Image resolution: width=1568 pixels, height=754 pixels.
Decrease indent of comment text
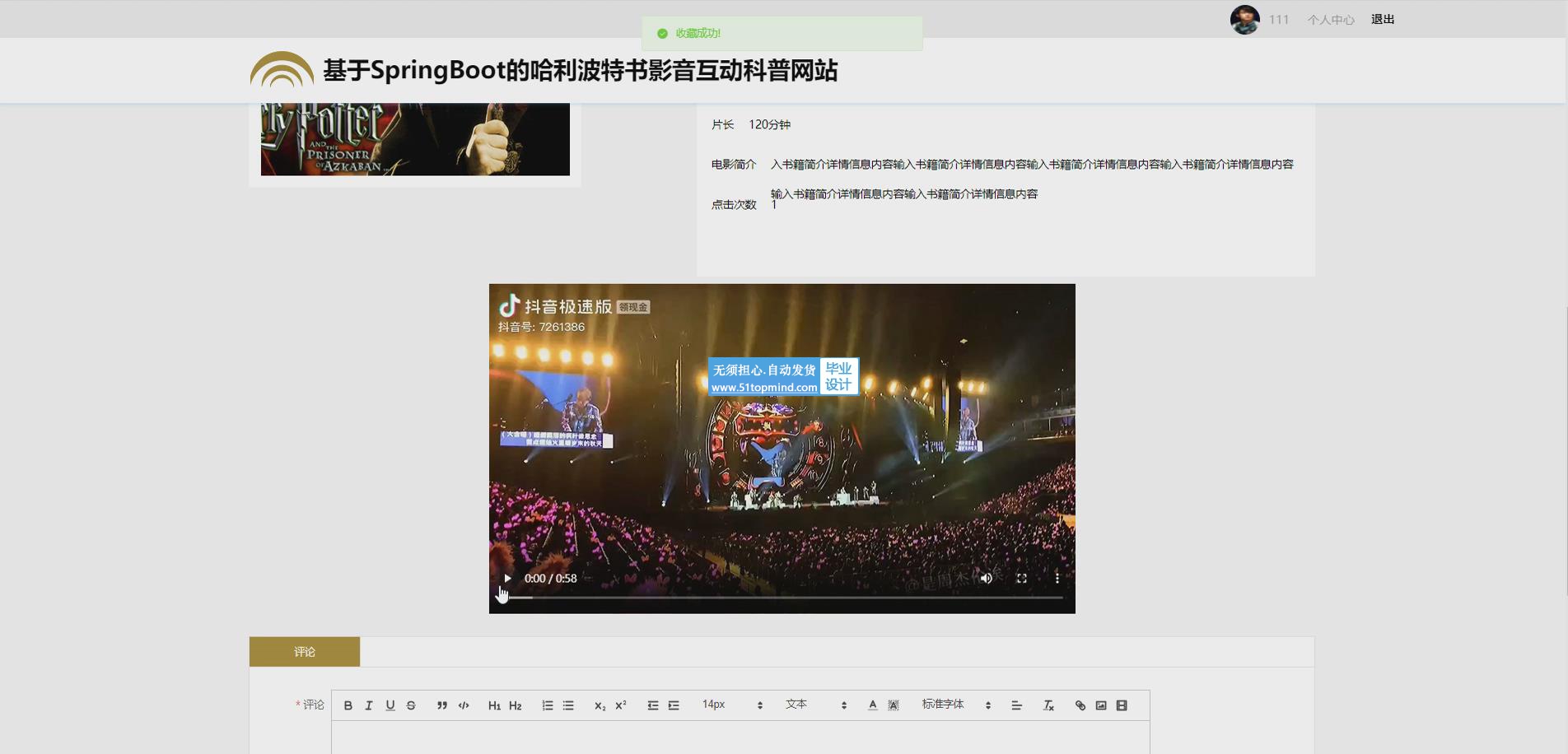point(653,705)
